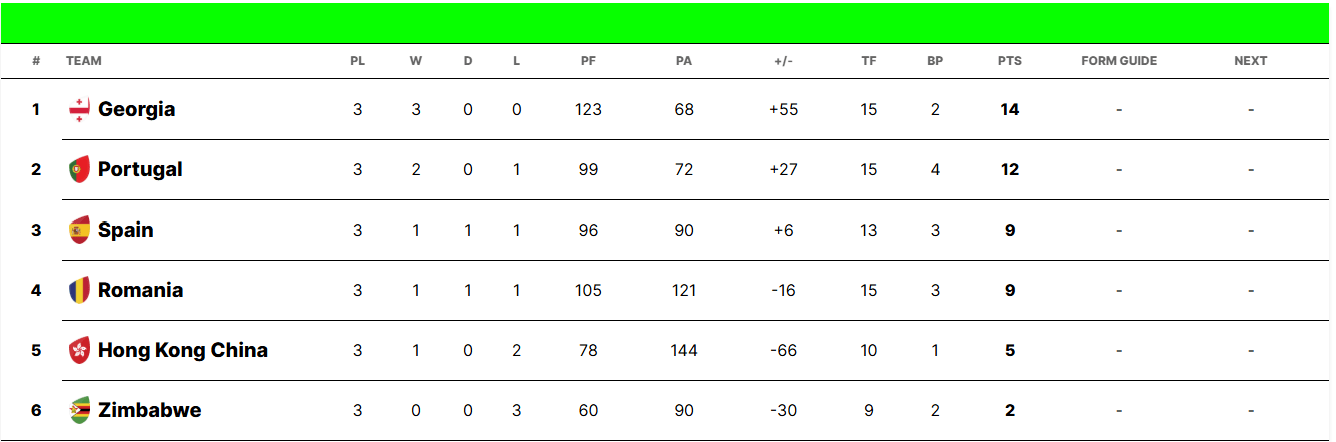This screenshot has width=1336, height=442.
Task: Open the Romania team link
Action: pyautogui.click(x=140, y=290)
